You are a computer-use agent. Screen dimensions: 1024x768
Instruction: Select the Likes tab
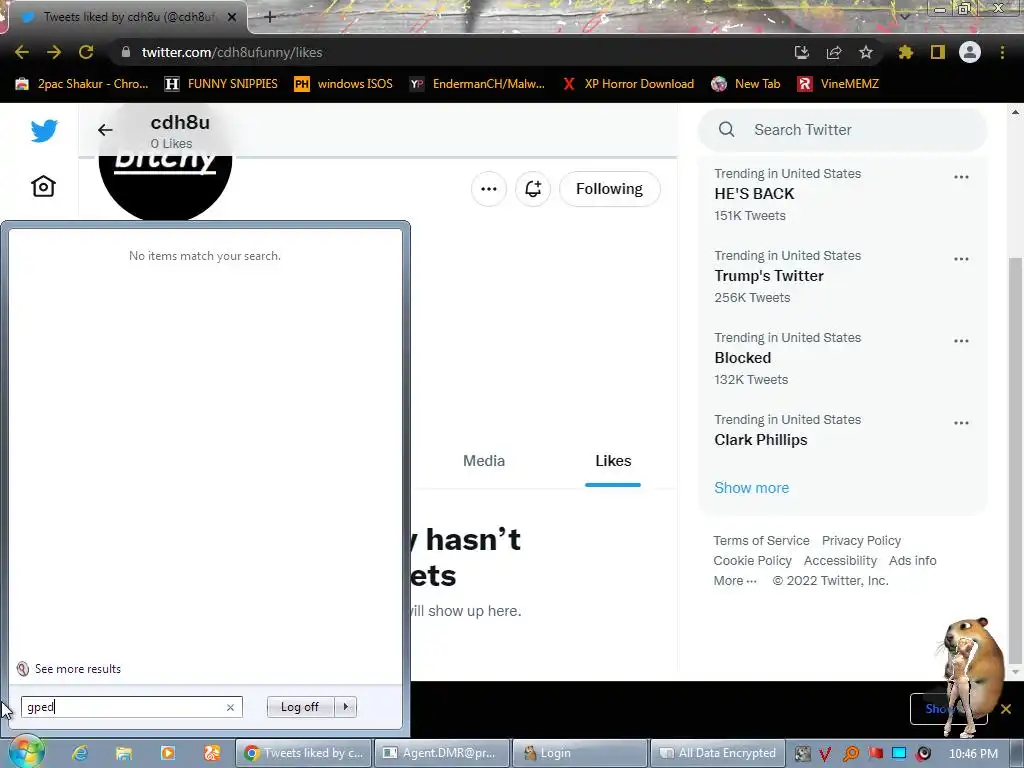(x=613, y=461)
